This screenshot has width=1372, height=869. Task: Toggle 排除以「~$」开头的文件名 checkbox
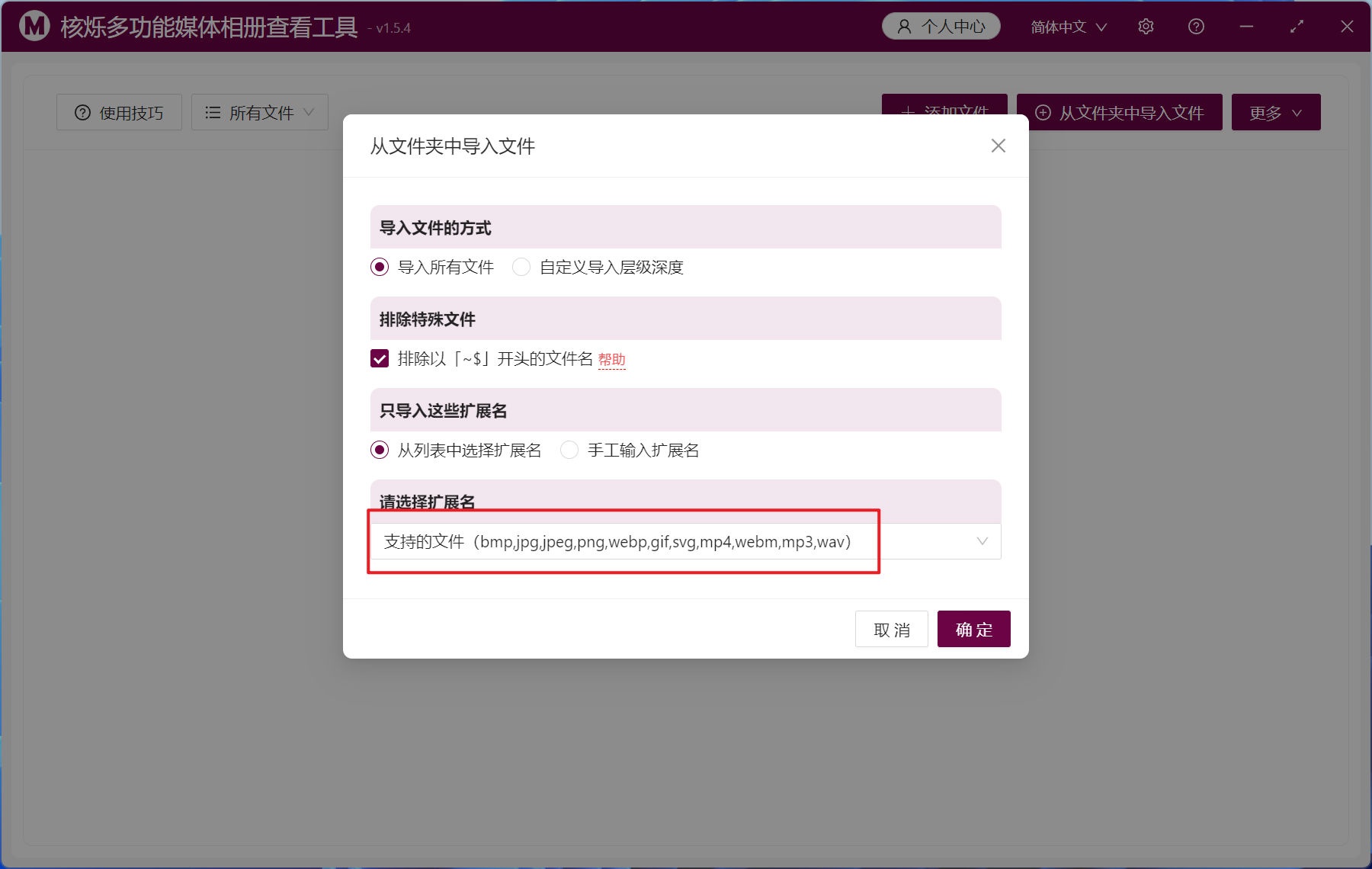click(380, 358)
